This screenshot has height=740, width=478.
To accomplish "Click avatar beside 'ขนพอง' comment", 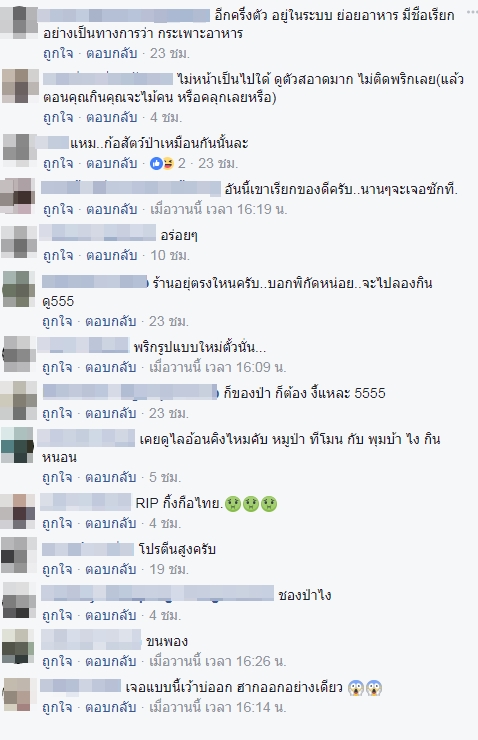I will [18, 648].
